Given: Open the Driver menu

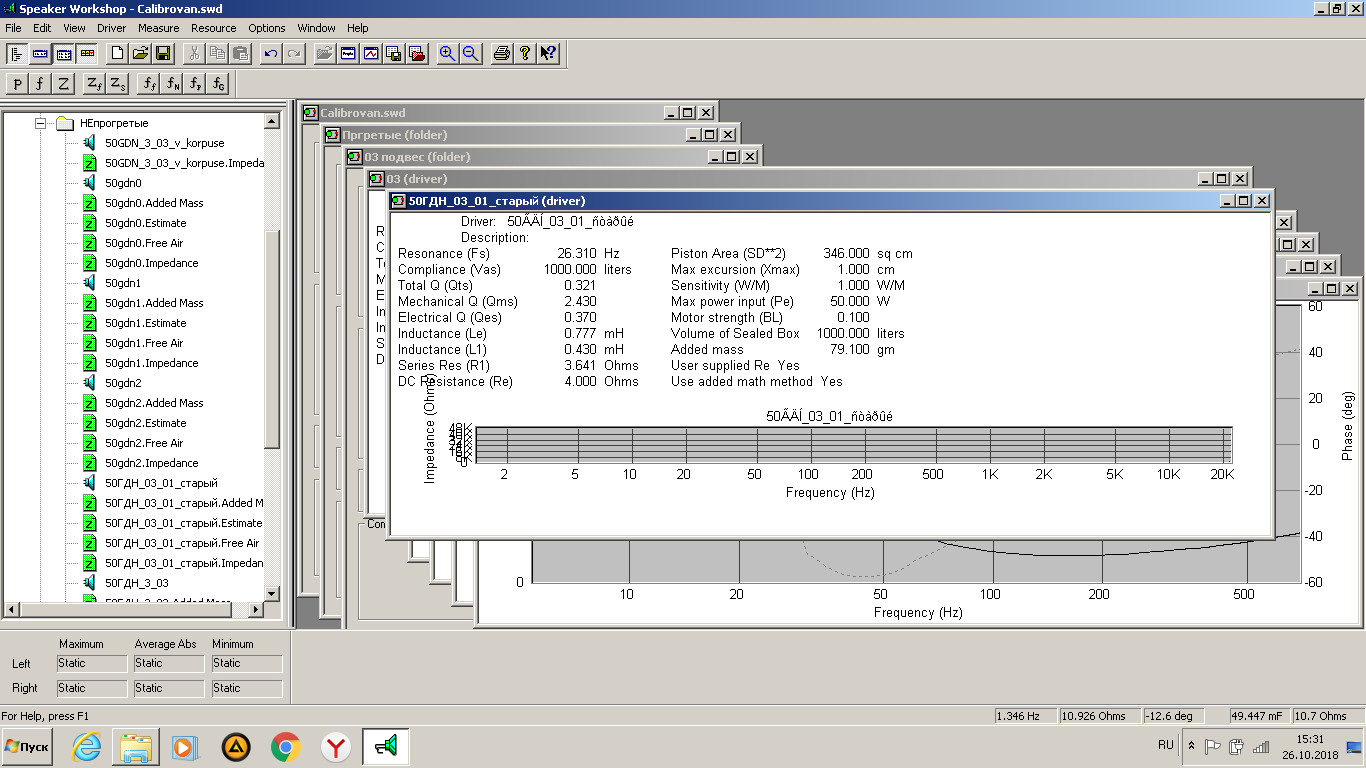Looking at the screenshot, I should pyautogui.click(x=112, y=28).
